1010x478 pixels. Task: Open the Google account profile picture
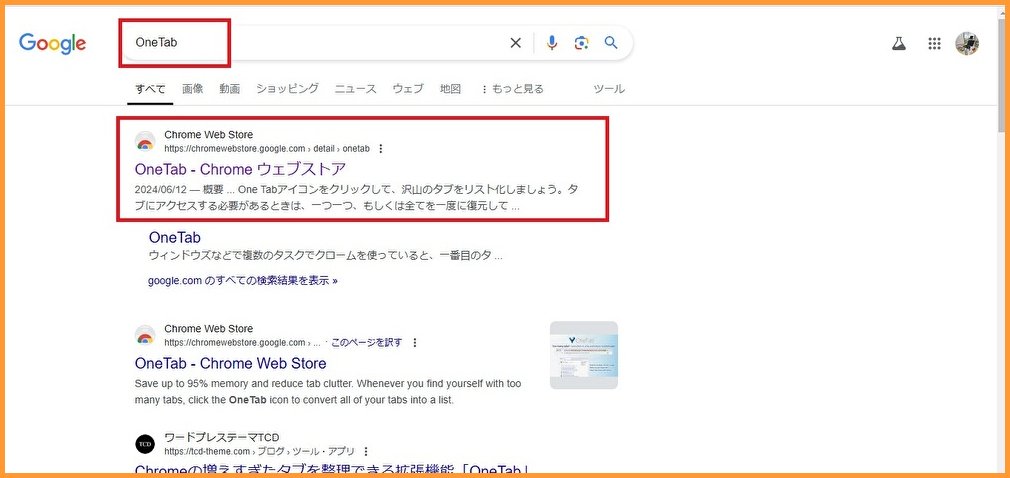click(967, 44)
